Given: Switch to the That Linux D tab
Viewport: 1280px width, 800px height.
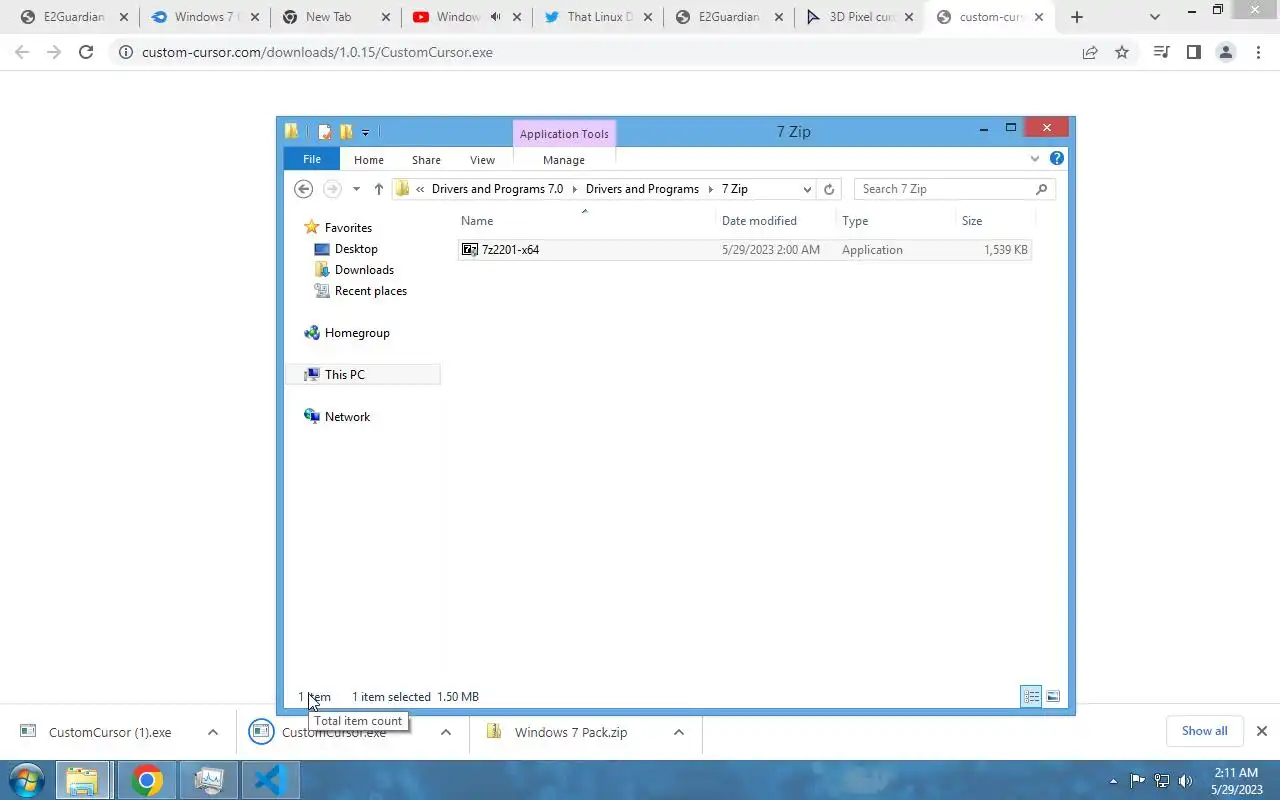Looking at the screenshot, I should 597,17.
